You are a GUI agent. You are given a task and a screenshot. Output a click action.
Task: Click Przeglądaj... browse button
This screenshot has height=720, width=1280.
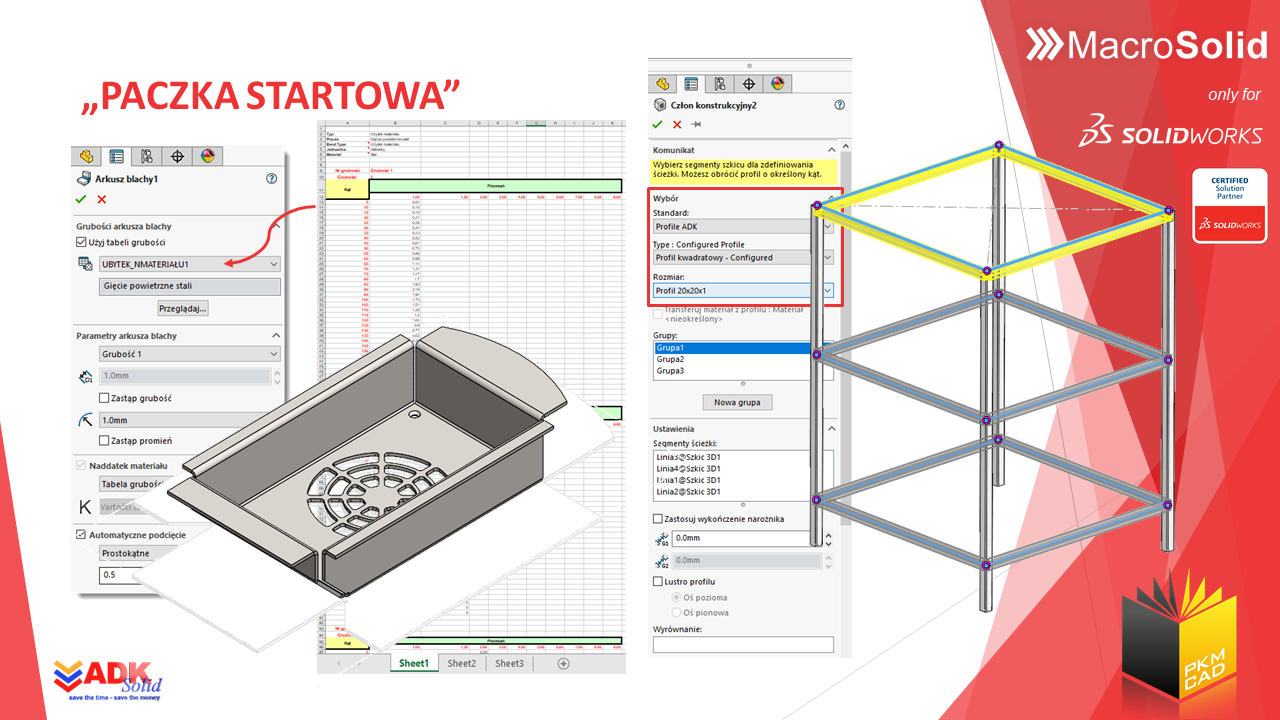click(x=182, y=309)
